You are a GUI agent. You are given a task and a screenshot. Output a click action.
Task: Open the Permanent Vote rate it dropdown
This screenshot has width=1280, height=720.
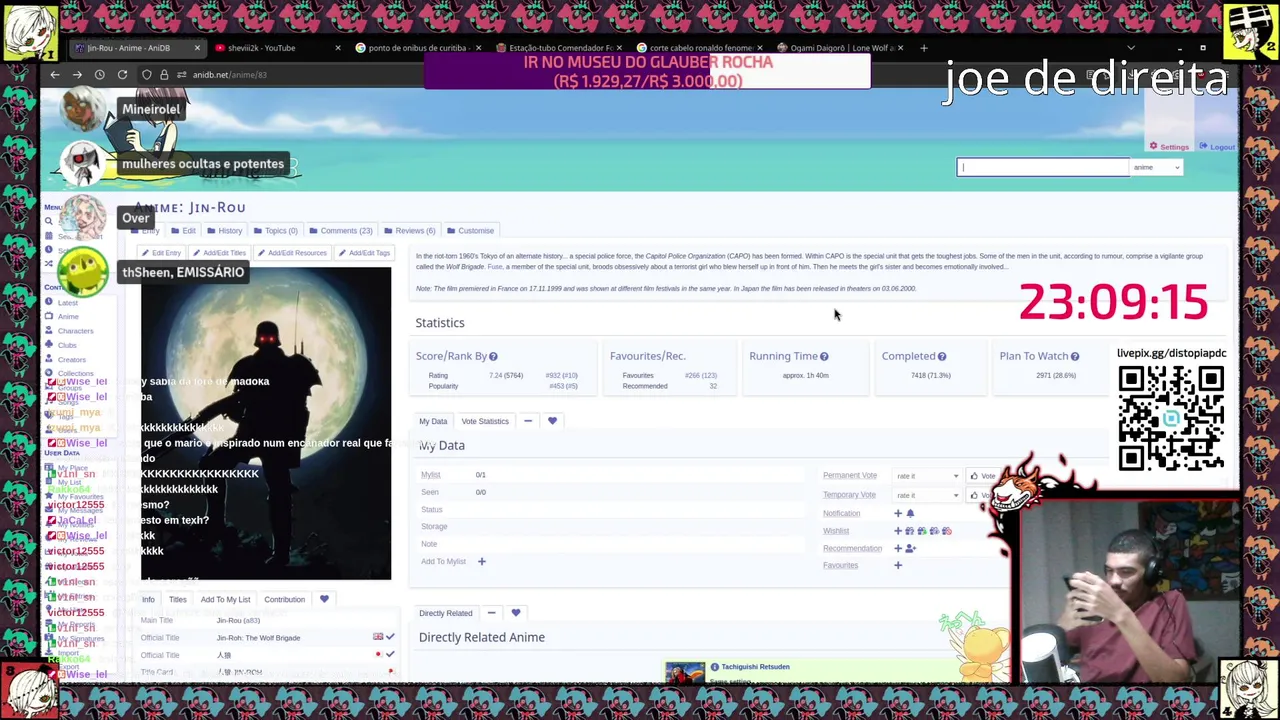(x=927, y=476)
